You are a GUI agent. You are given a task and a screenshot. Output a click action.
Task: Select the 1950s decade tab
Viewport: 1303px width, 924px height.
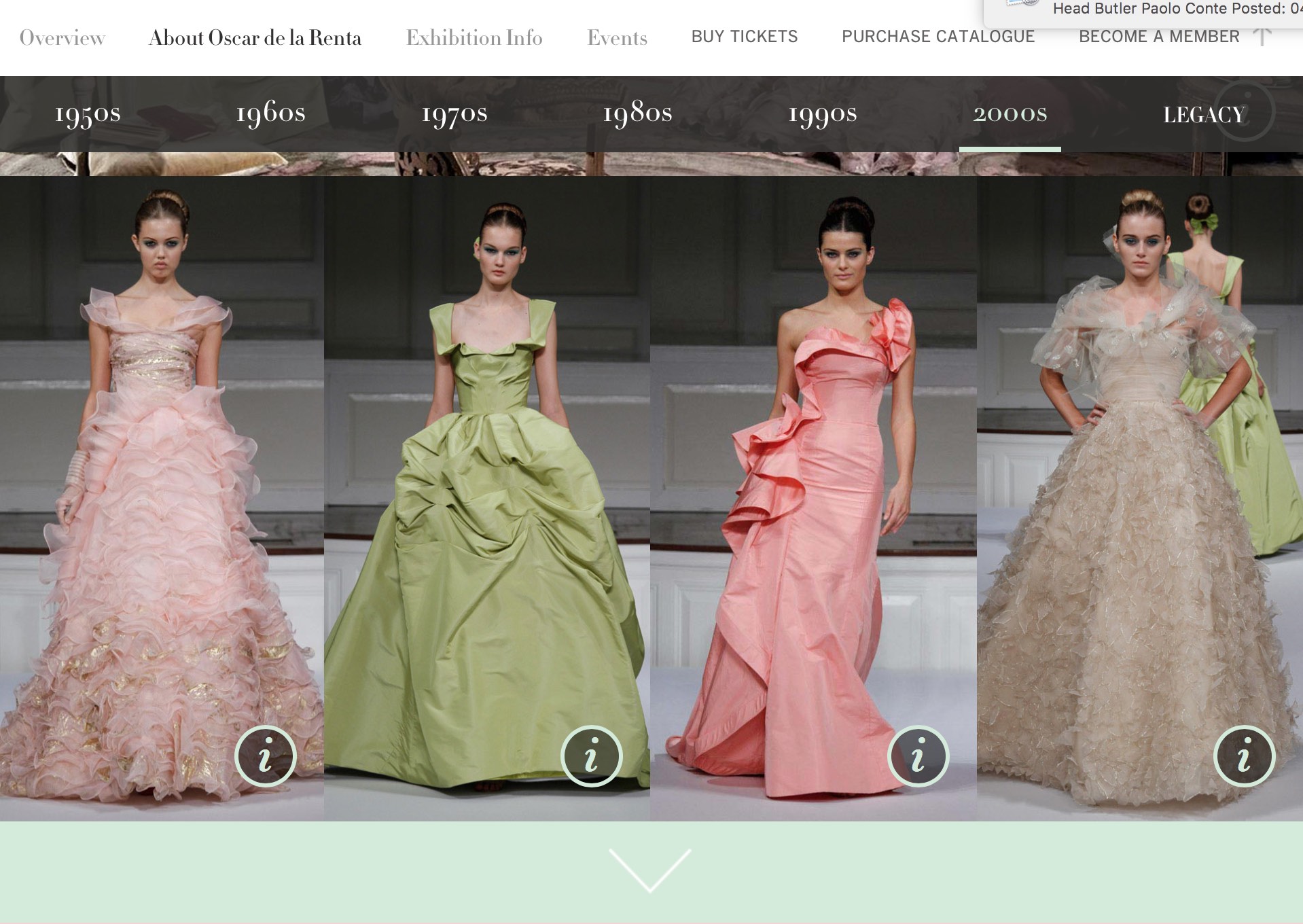tap(88, 113)
